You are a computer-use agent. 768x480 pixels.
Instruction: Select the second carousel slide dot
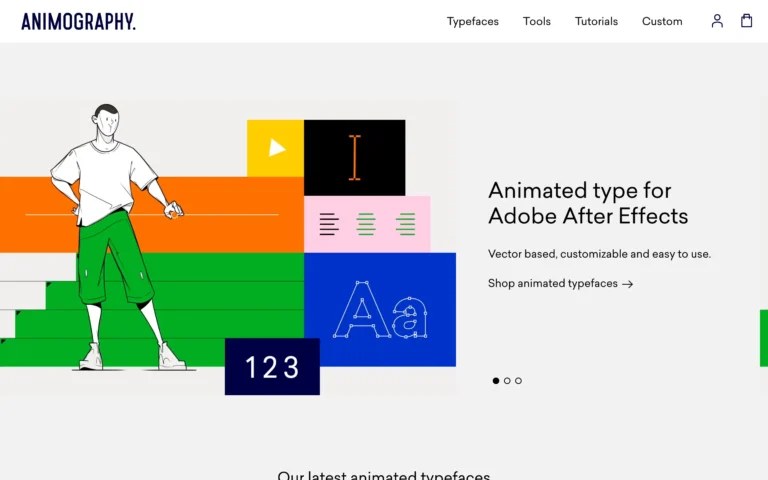pos(507,381)
